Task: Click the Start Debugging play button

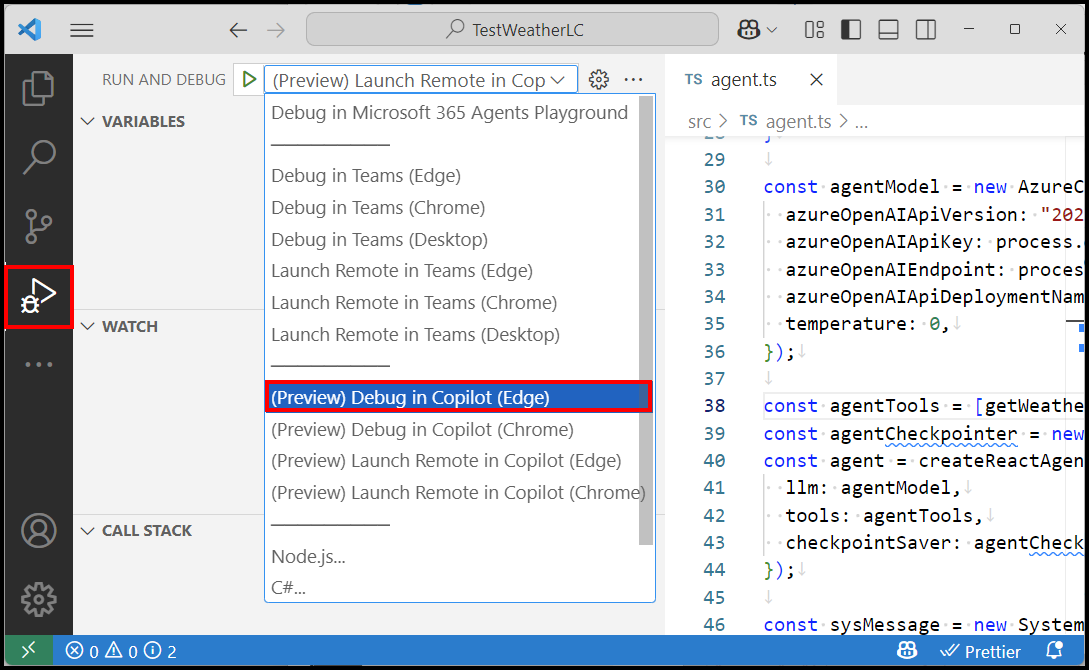Action: point(247,78)
